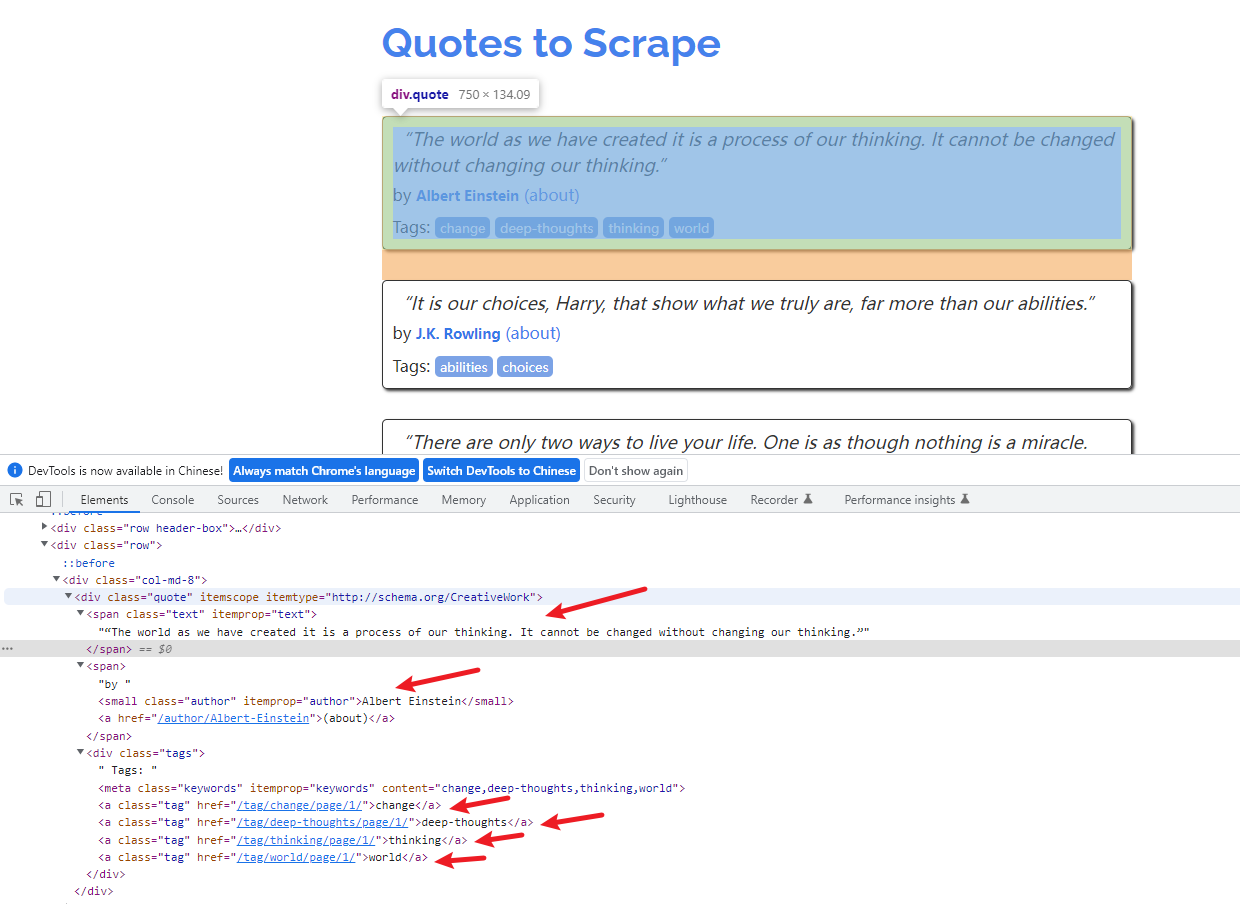This screenshot has height=904, width=1240.
Task: Collapse the div class="tags" node
Action: point(80,752)
